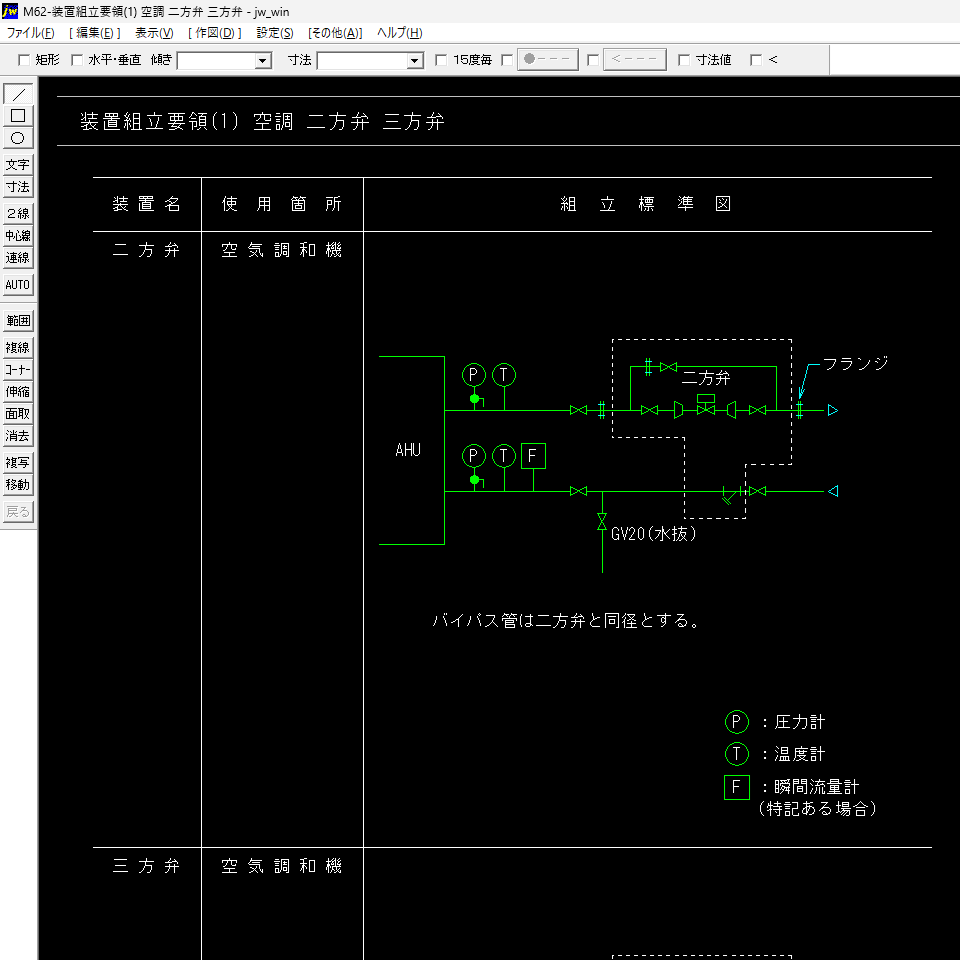Choose the 範囲 range select tool
This screenshot has width=960, height=960.
(18, 321)
